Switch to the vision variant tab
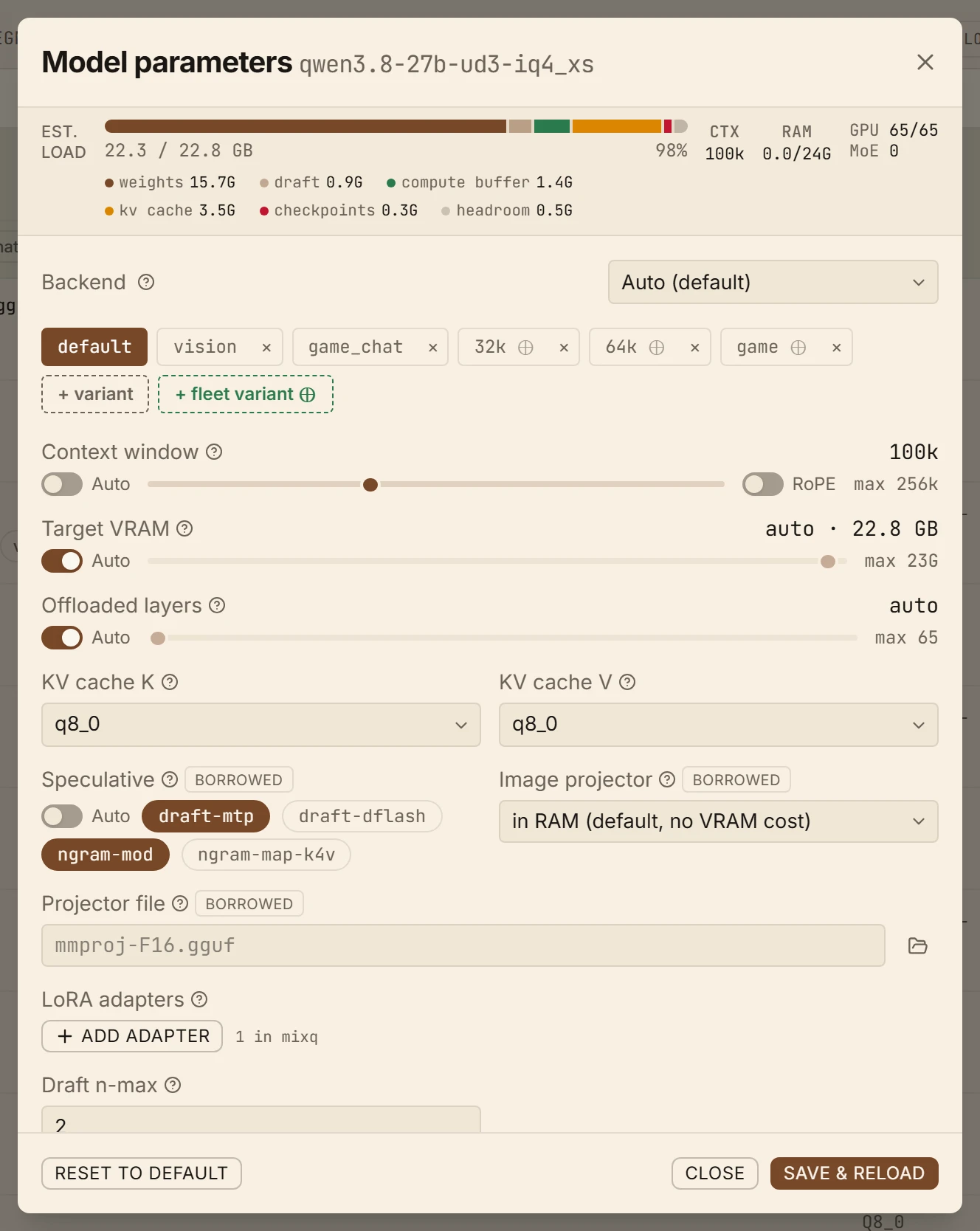The image size is (980, 1231). point(206,347)
